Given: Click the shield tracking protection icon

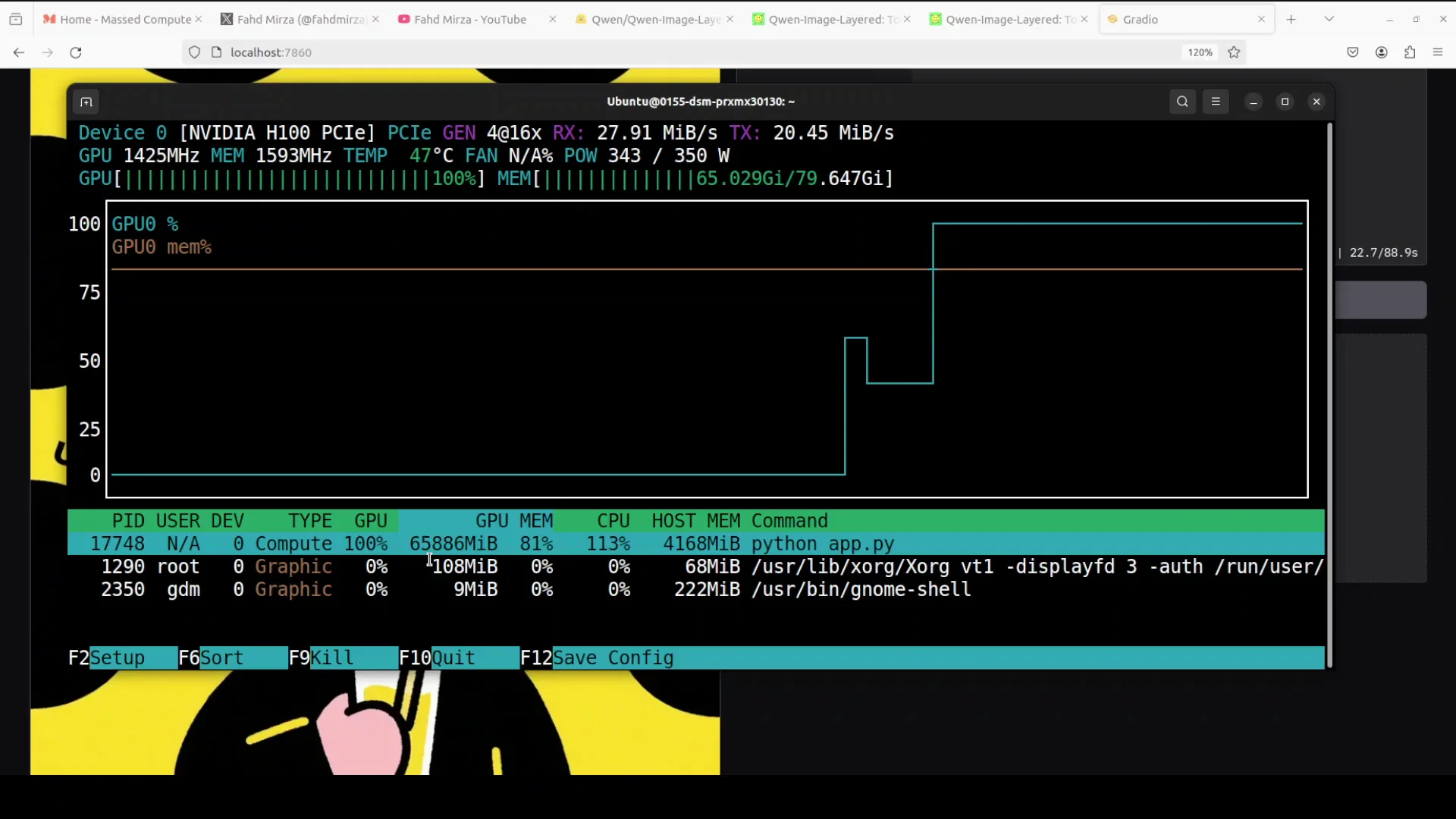Looking at the screenshot, I should pyautogui.click(x=195, y=52).
